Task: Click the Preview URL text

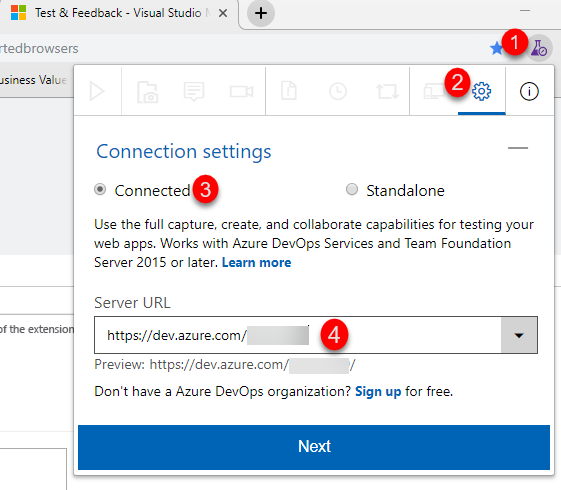Action: pos(225,365)
